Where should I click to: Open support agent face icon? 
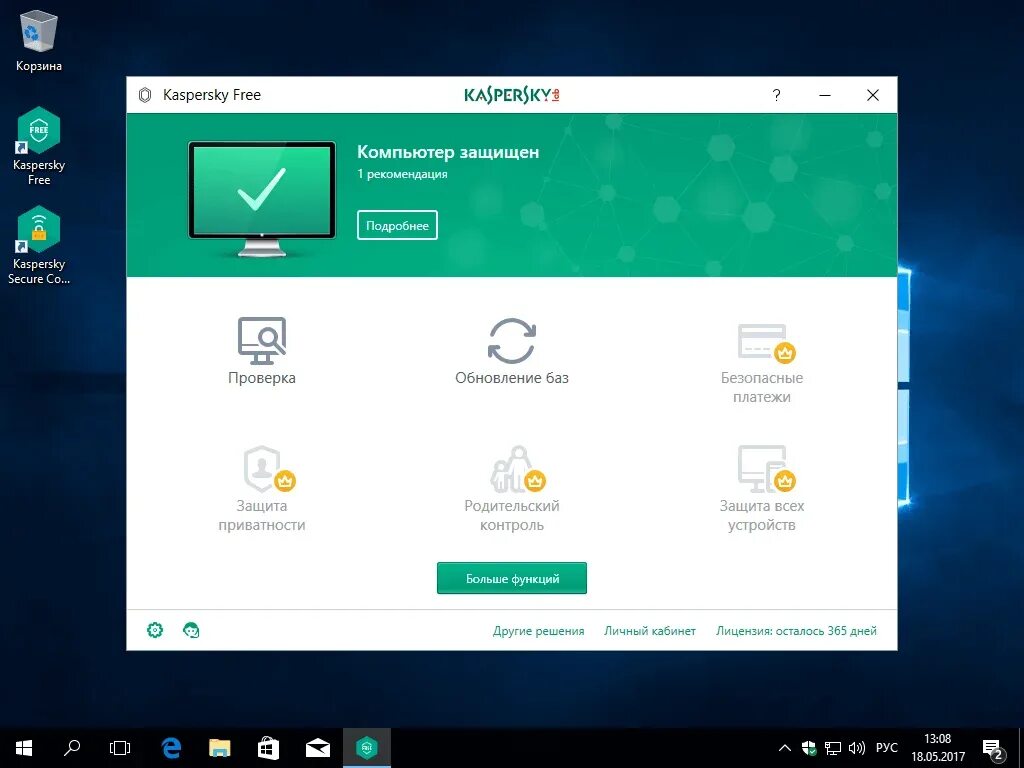pos(191,630)
